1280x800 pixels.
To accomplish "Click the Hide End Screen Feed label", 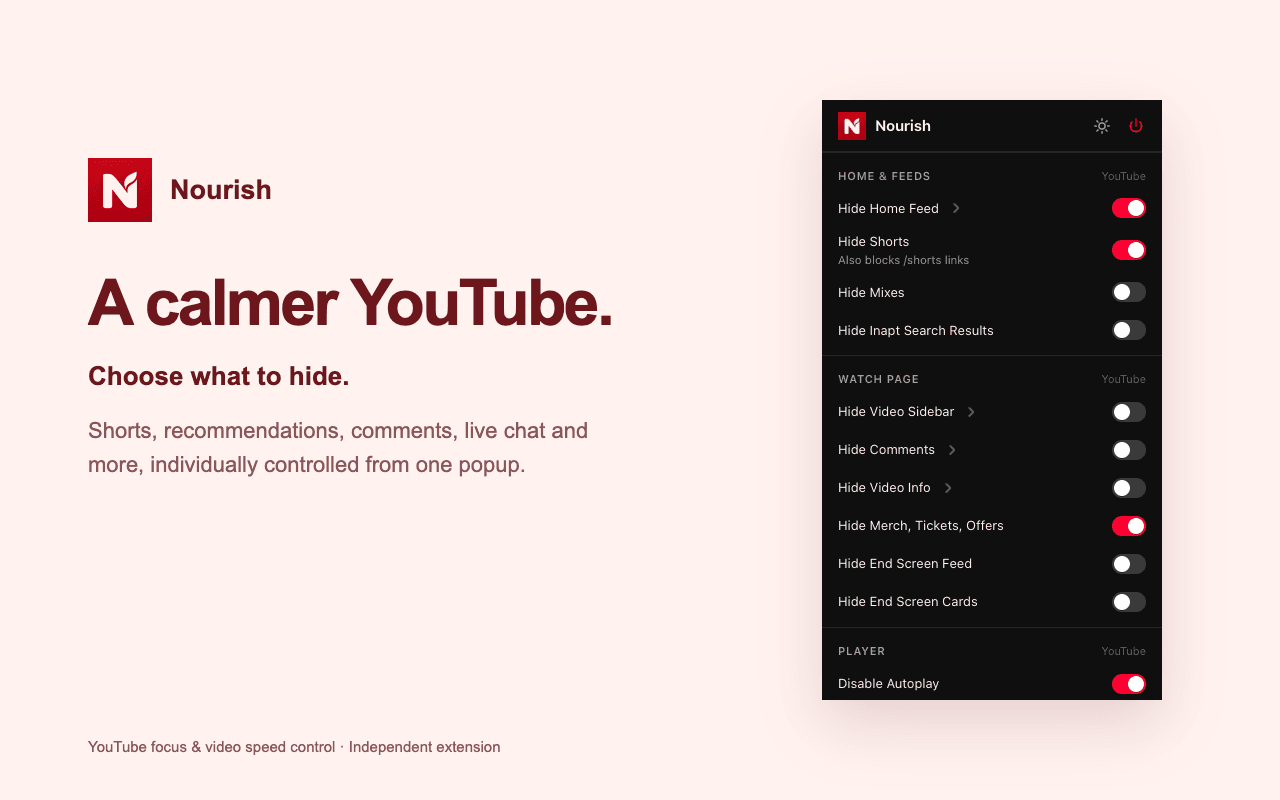I will coord(905,564).
